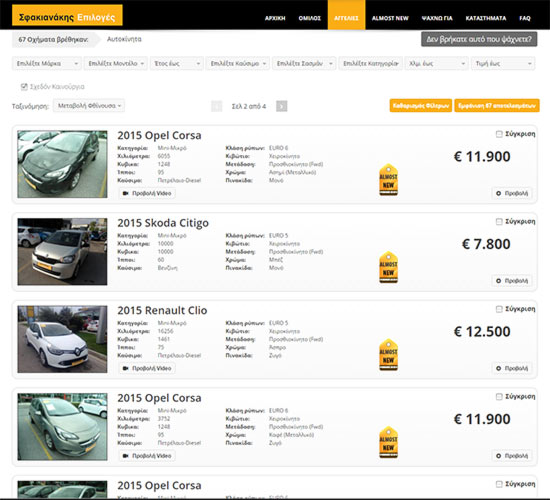550x500 pixels.
Task: Click Προβολή Video on the Renault Clio
Action: click(147, 368)
